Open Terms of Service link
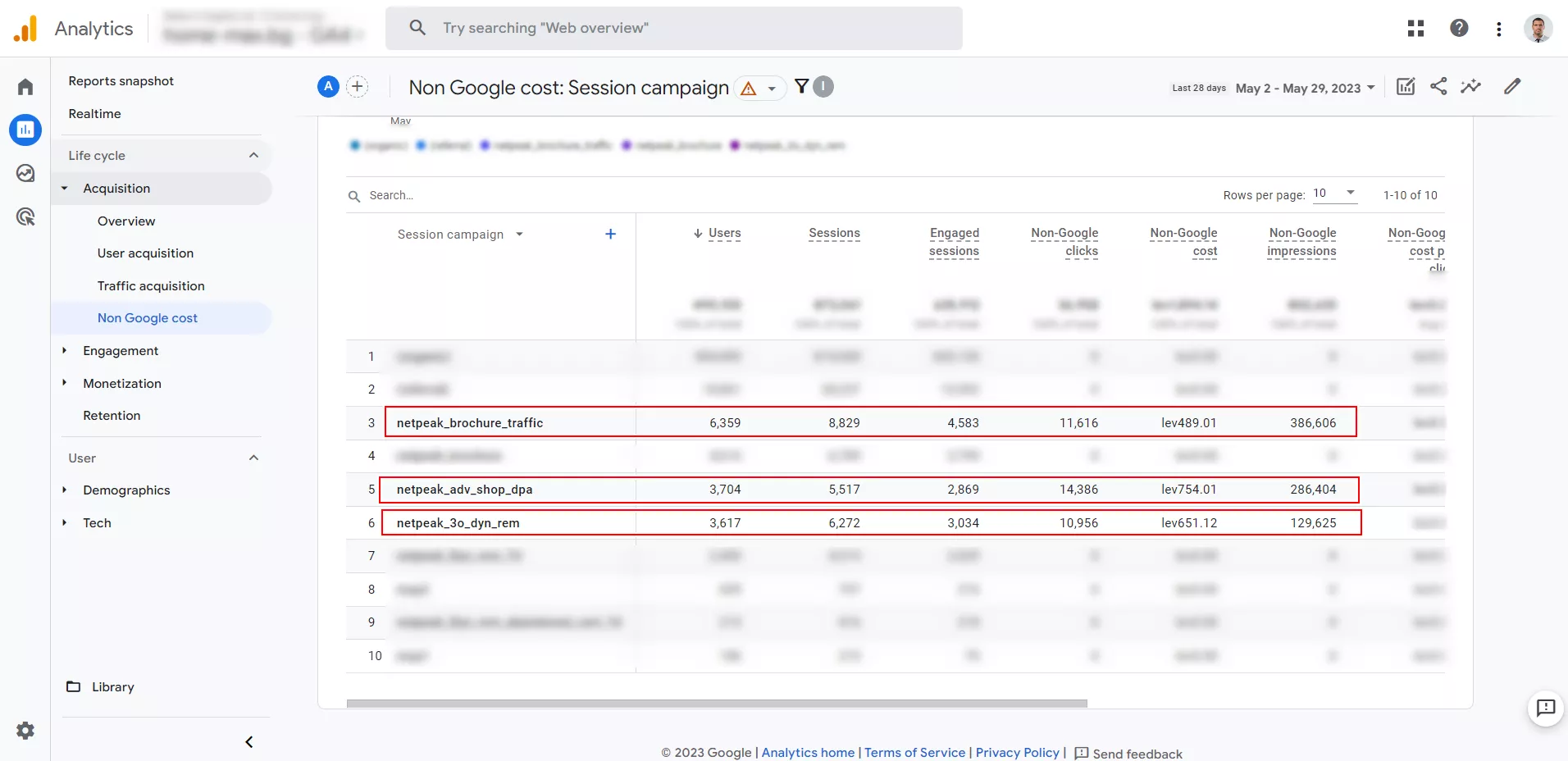Screen dimensions: 1568x761 click(914, 752)
